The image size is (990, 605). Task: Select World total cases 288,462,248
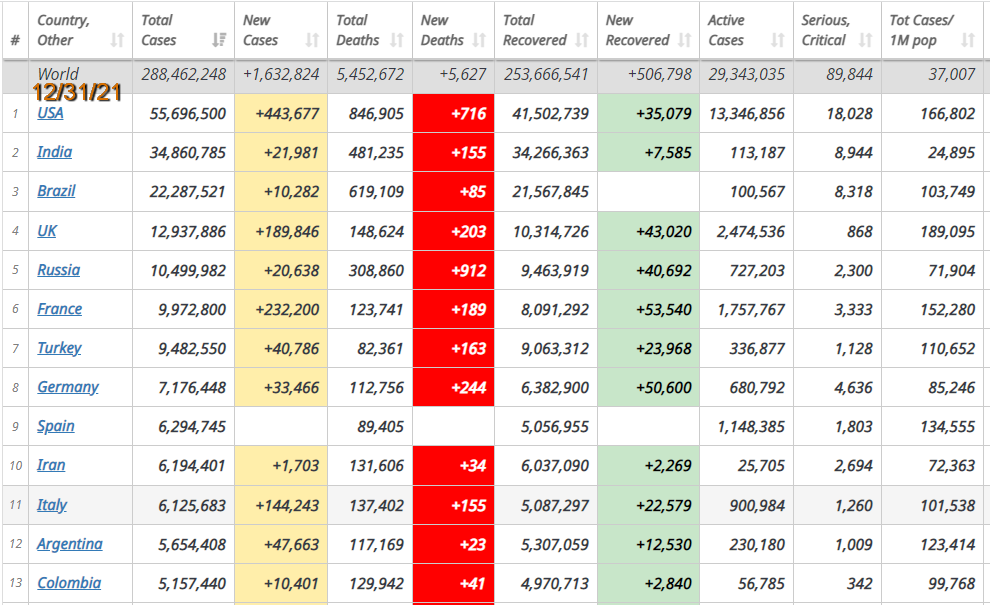click(x=184, y=75)
